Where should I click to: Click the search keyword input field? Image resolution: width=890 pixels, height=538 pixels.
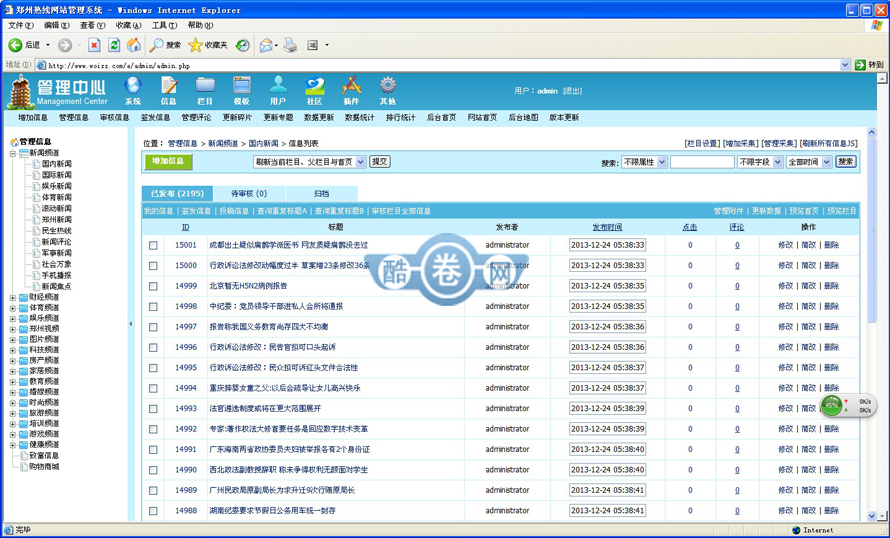702,162
